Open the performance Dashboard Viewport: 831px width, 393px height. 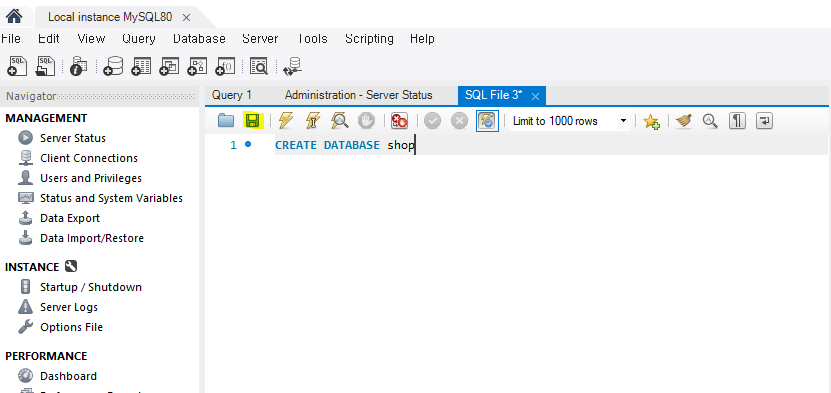pyautogui.click(x=68, y=376)
